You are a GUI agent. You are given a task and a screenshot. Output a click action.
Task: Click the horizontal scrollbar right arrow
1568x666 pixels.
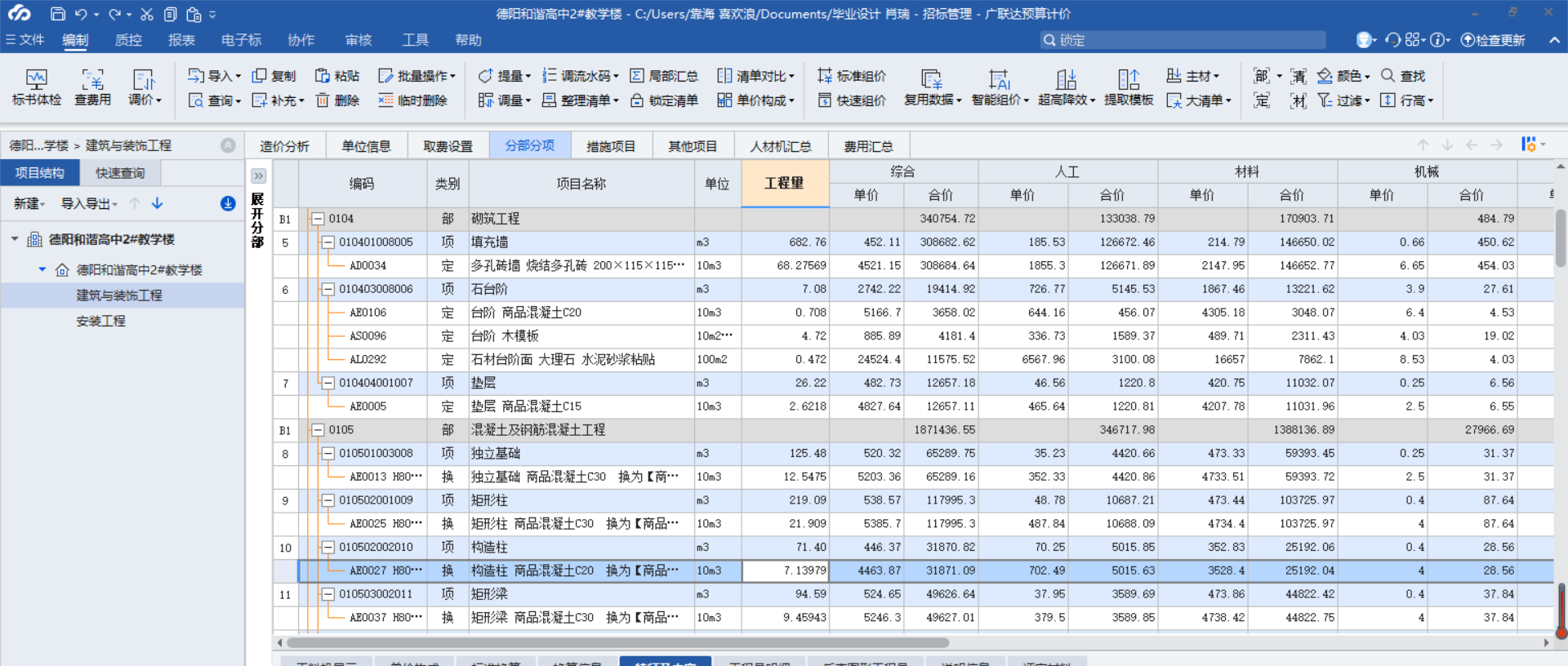pos(1546,642)
